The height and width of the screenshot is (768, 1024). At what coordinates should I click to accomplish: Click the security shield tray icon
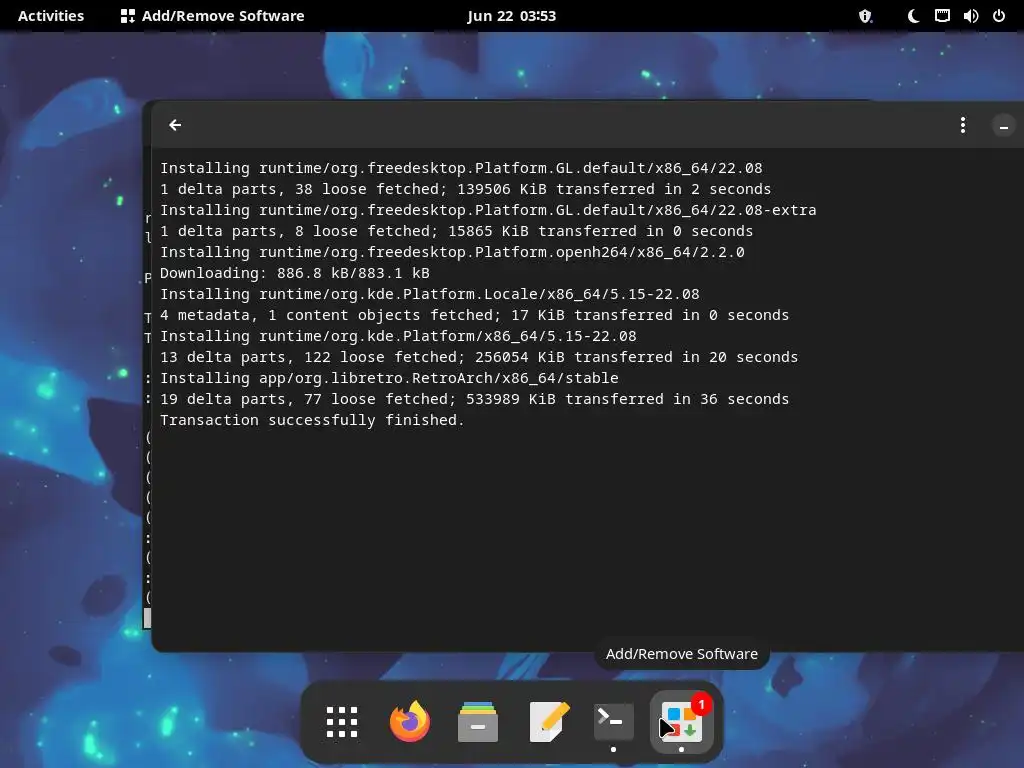click(865, 16)
